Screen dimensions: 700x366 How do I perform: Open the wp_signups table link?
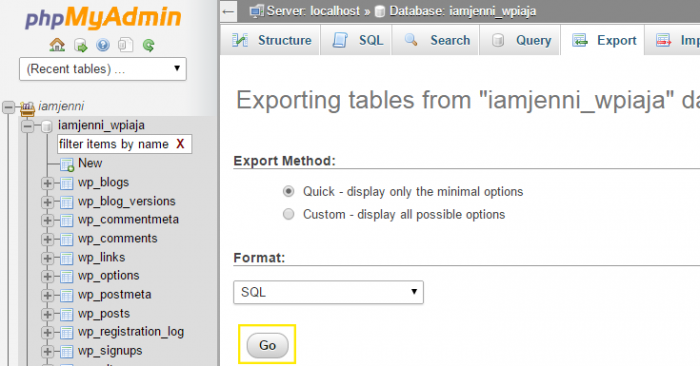pos(110,351)
